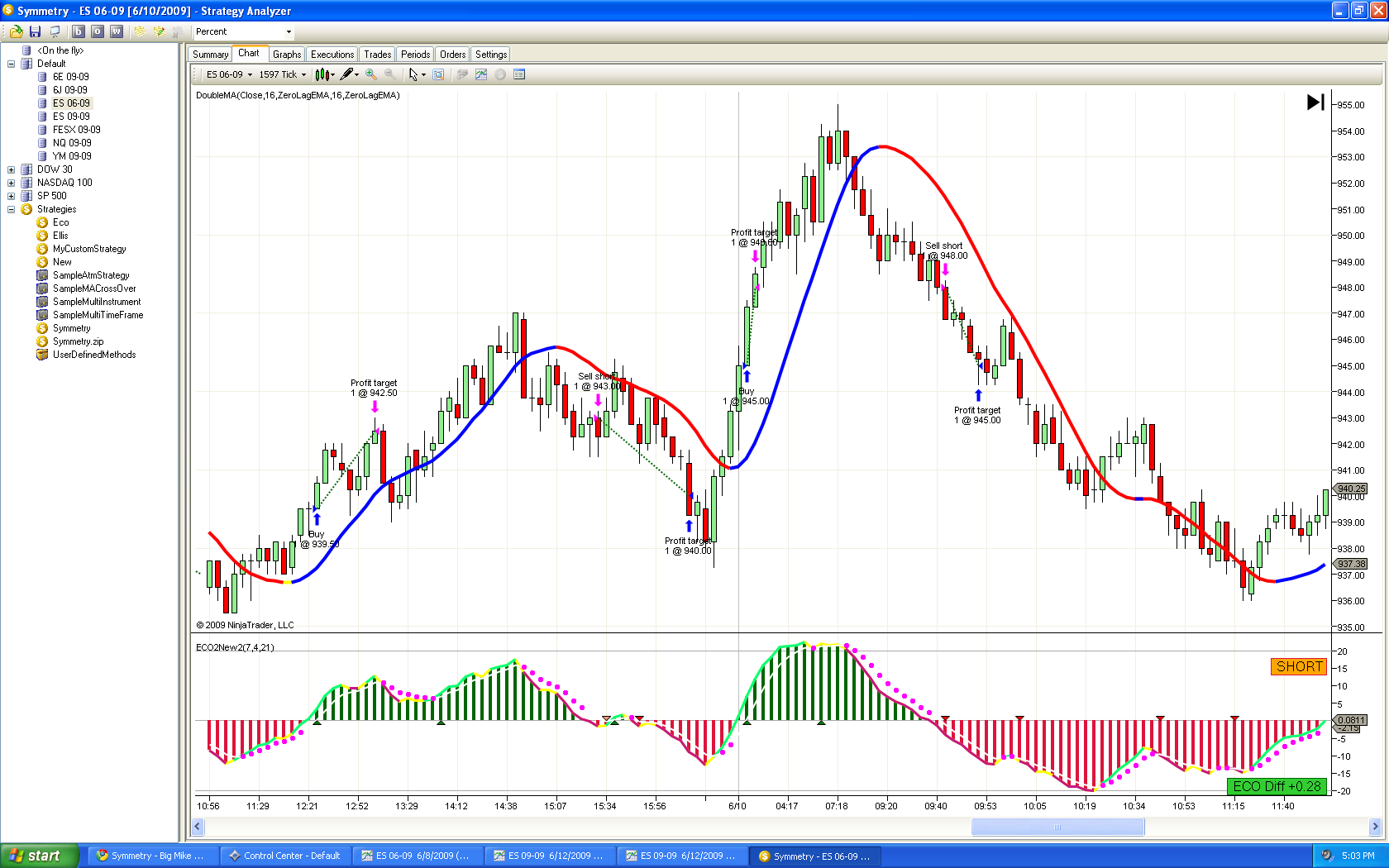Click the 'b' backtest toolbar button
The height and width of the screenshot is (868, 1389).
(x=79, y=31)
